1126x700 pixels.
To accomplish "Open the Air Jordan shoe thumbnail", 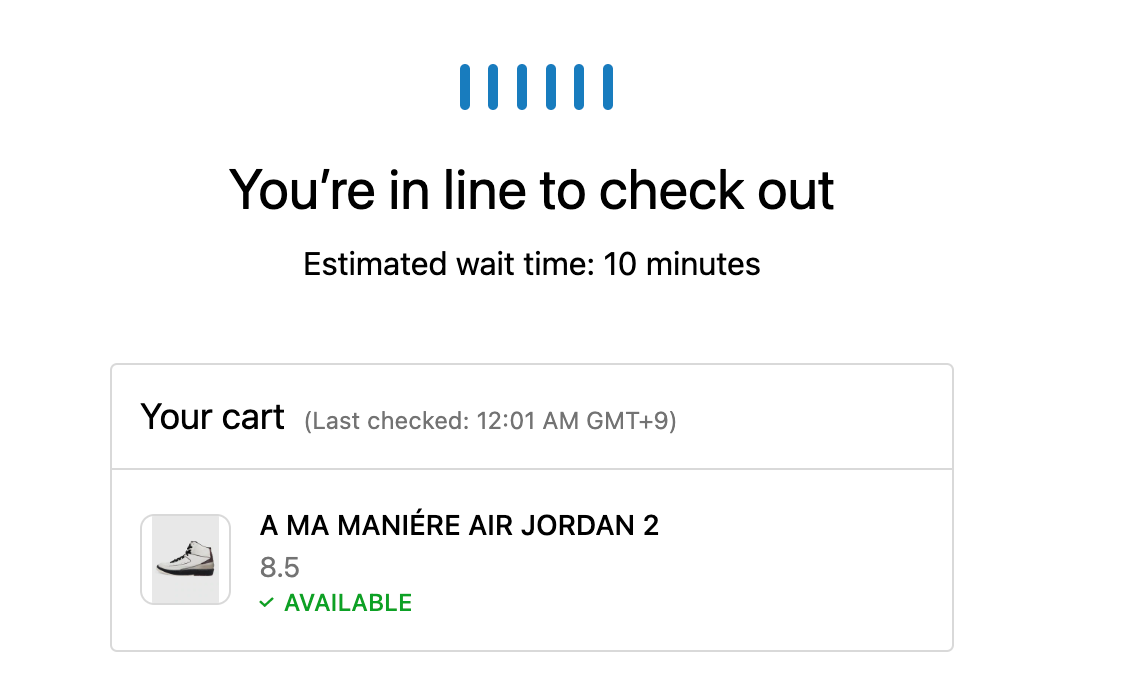I will (x=185, y=559).
